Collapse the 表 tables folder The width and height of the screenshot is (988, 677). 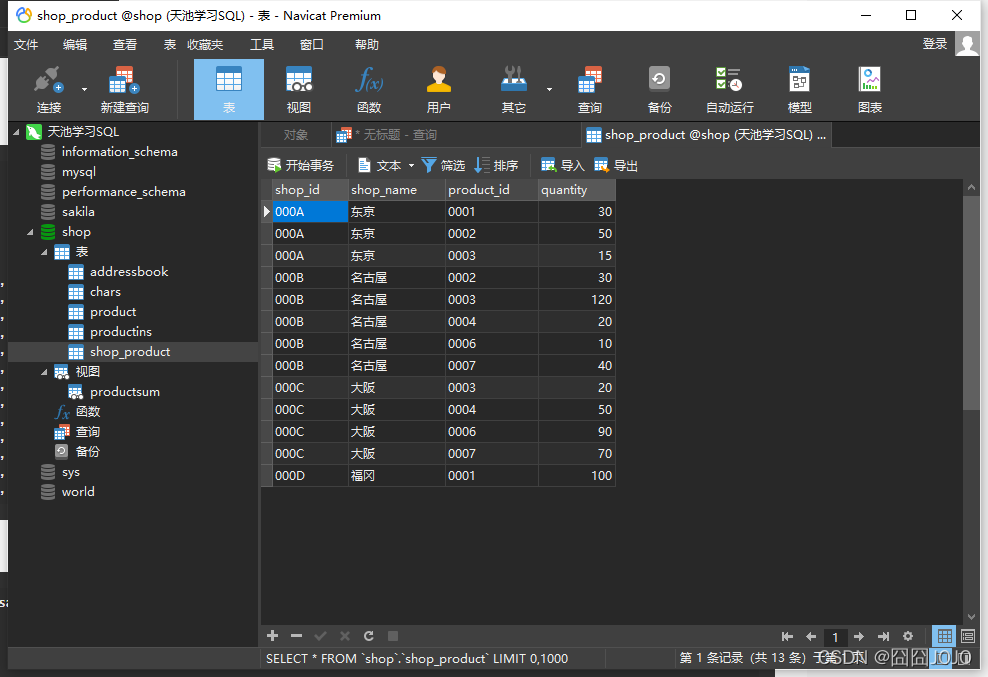click(44, 252)
